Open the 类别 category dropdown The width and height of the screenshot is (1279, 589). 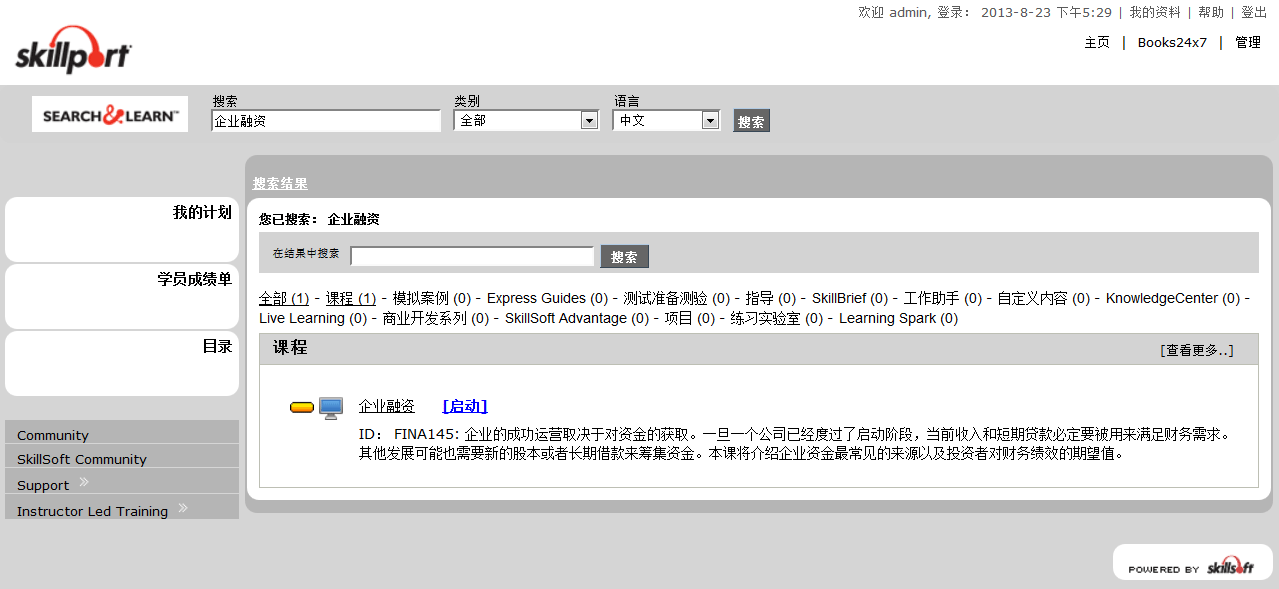589,119
